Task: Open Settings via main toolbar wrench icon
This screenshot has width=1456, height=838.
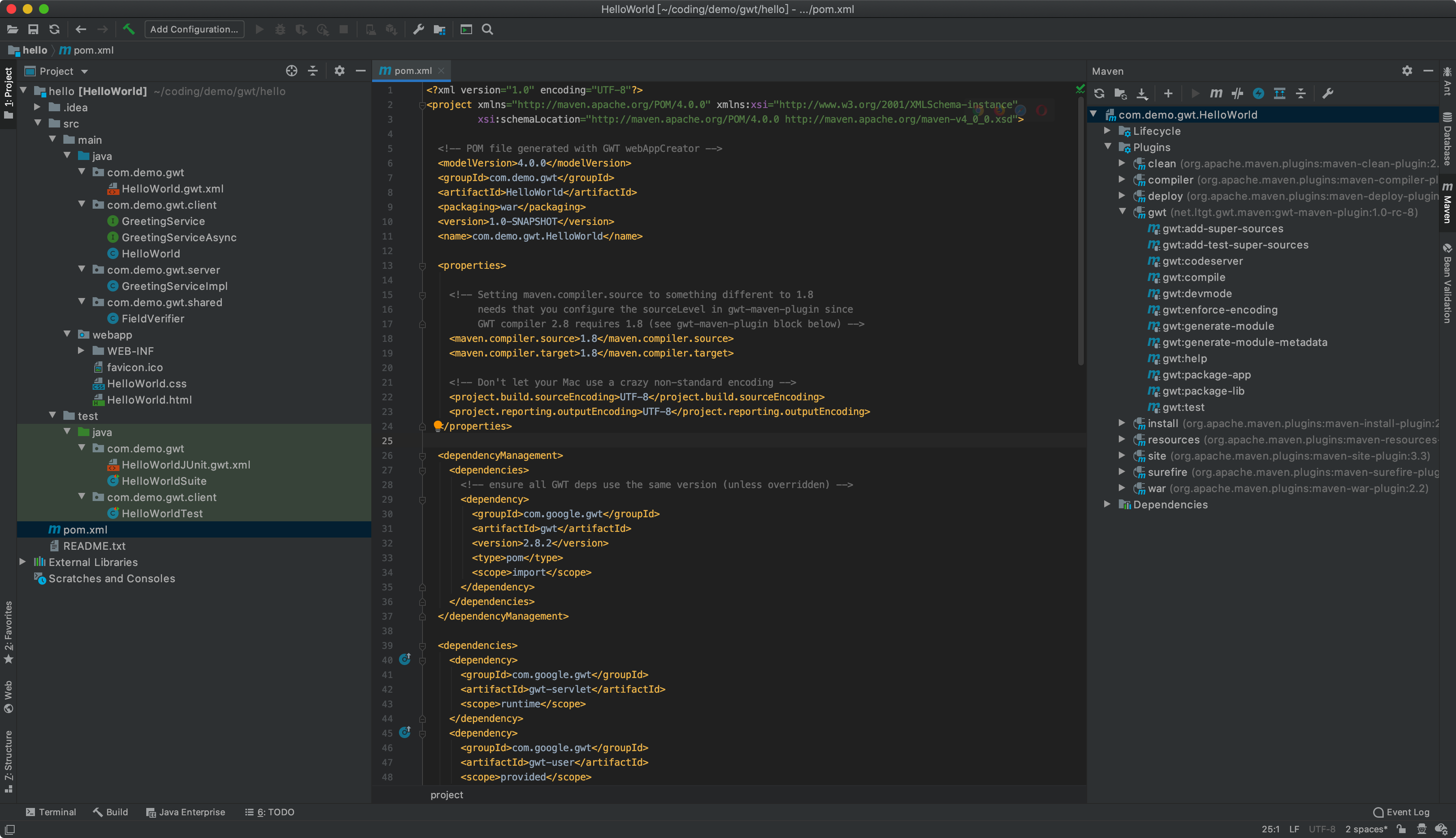Action: point(418,29)
